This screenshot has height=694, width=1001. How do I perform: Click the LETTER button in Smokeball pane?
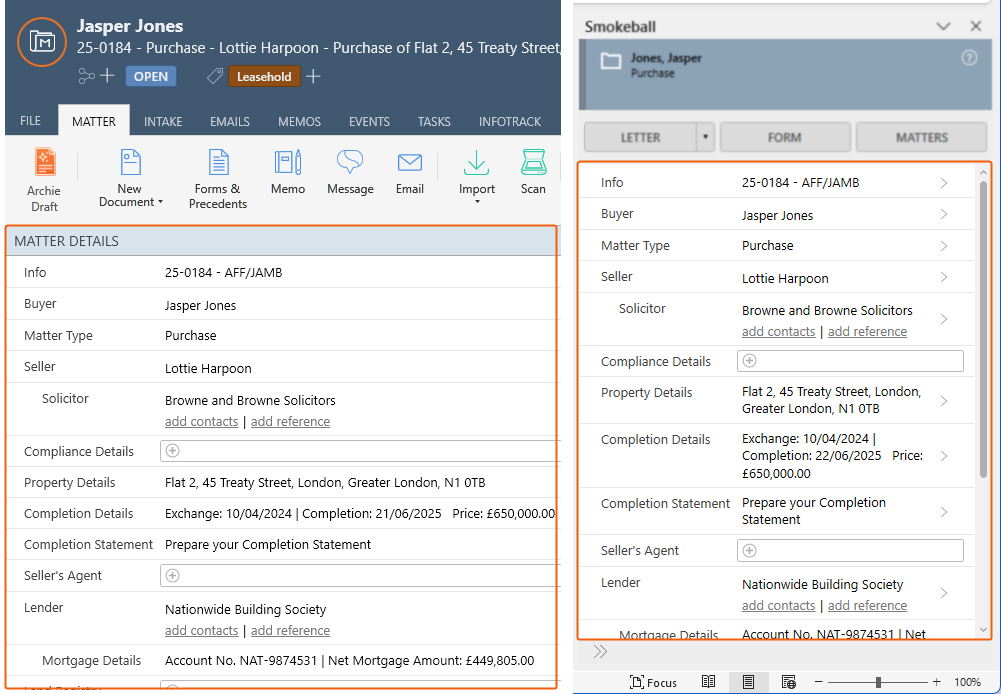(640, 137)
